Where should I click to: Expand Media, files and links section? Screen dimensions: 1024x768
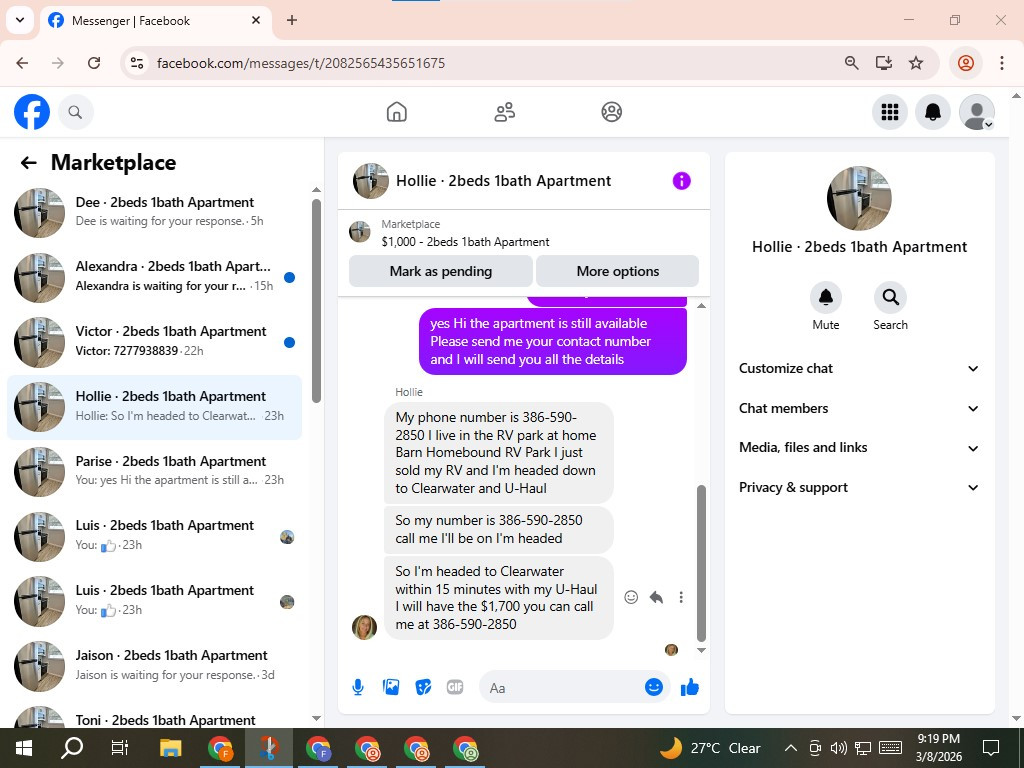[859, 448]
